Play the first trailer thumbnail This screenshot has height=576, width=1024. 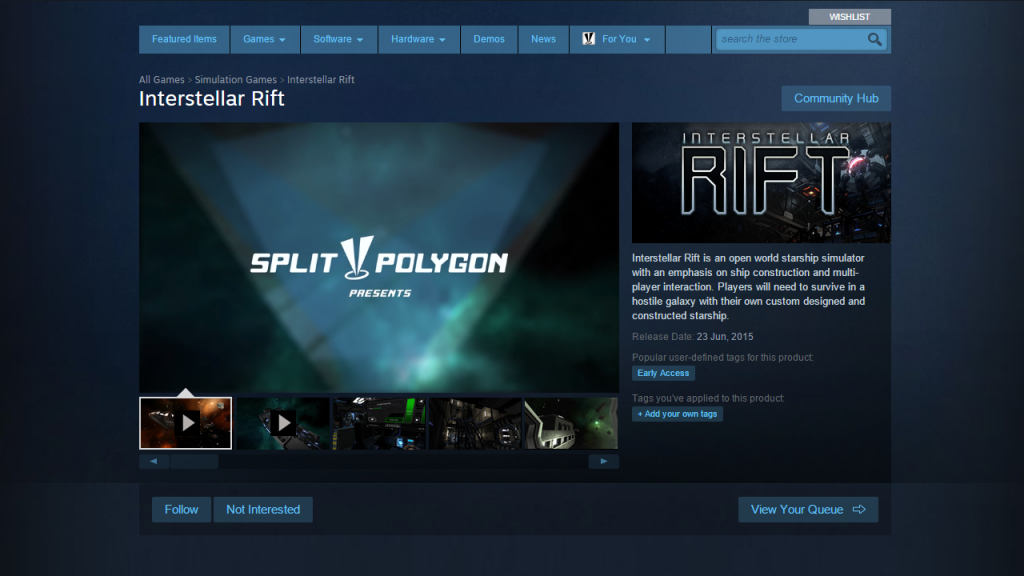tap(185, 423)
